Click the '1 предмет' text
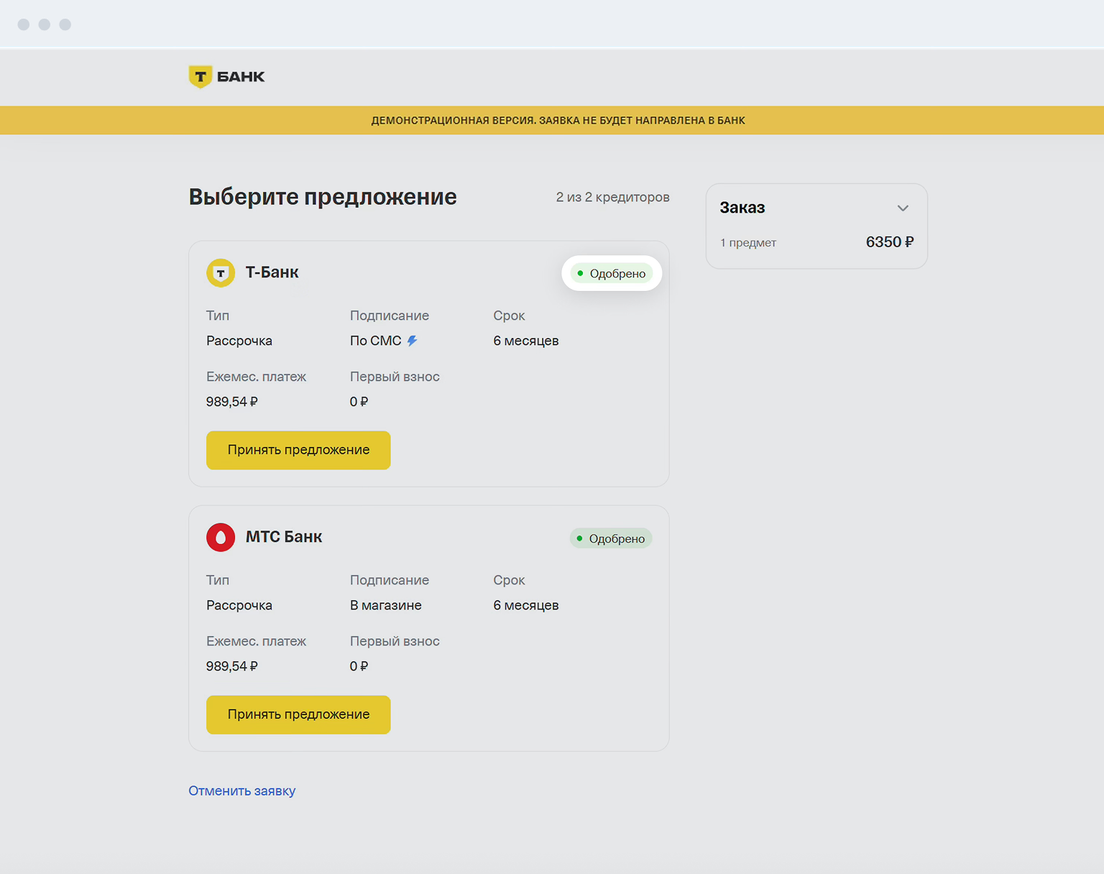 pyautogui.click(x=748, y=243)
